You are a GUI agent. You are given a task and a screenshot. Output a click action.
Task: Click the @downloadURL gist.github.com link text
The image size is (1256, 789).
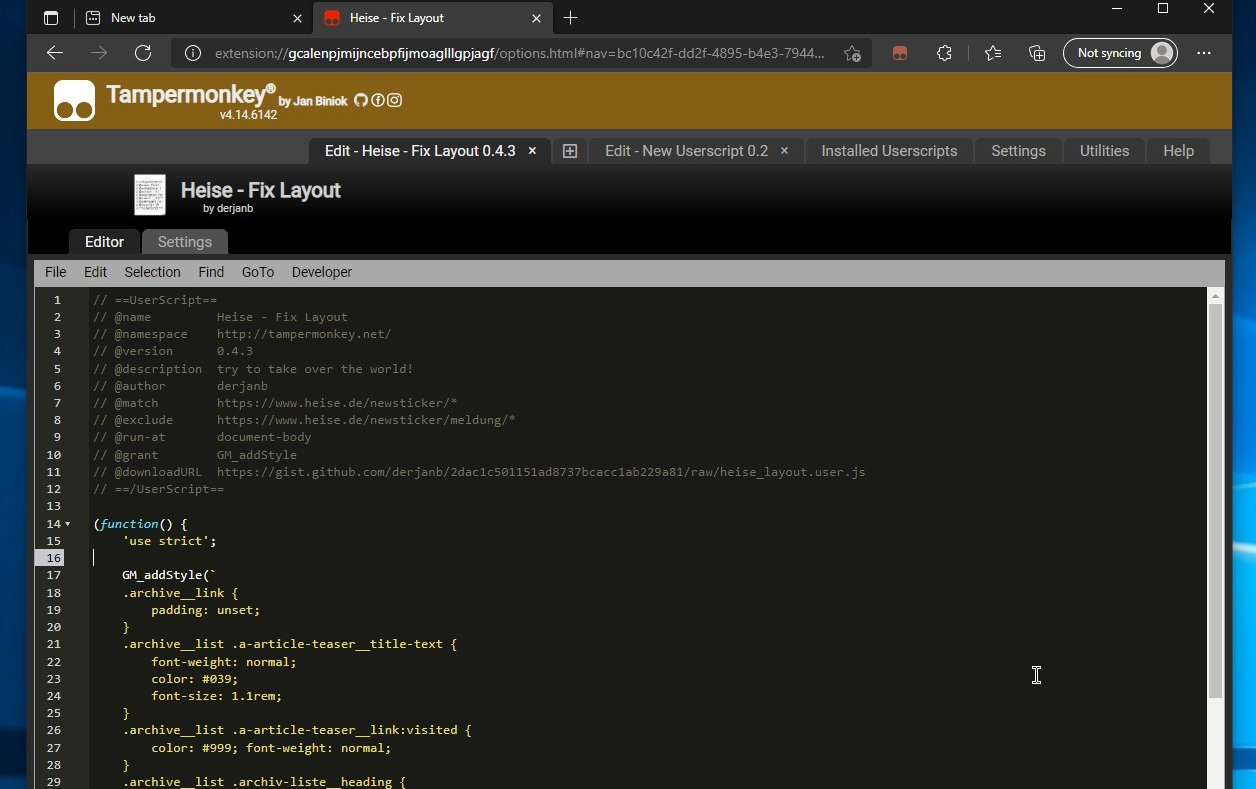(541, 472)
